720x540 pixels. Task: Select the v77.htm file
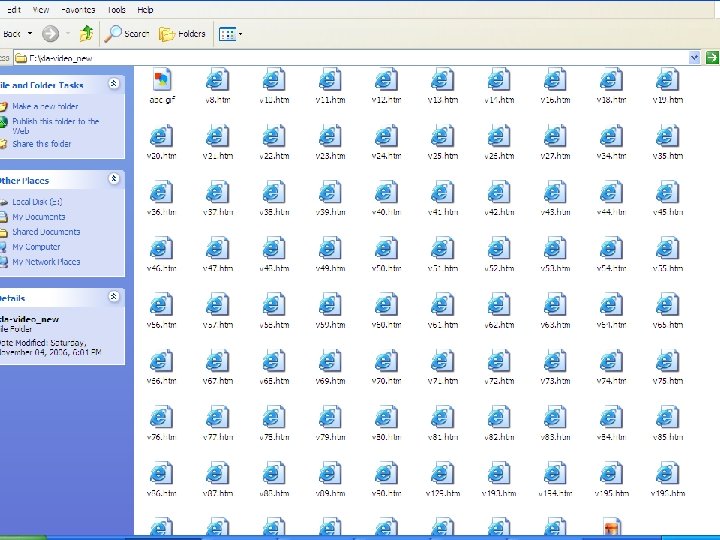218,423
